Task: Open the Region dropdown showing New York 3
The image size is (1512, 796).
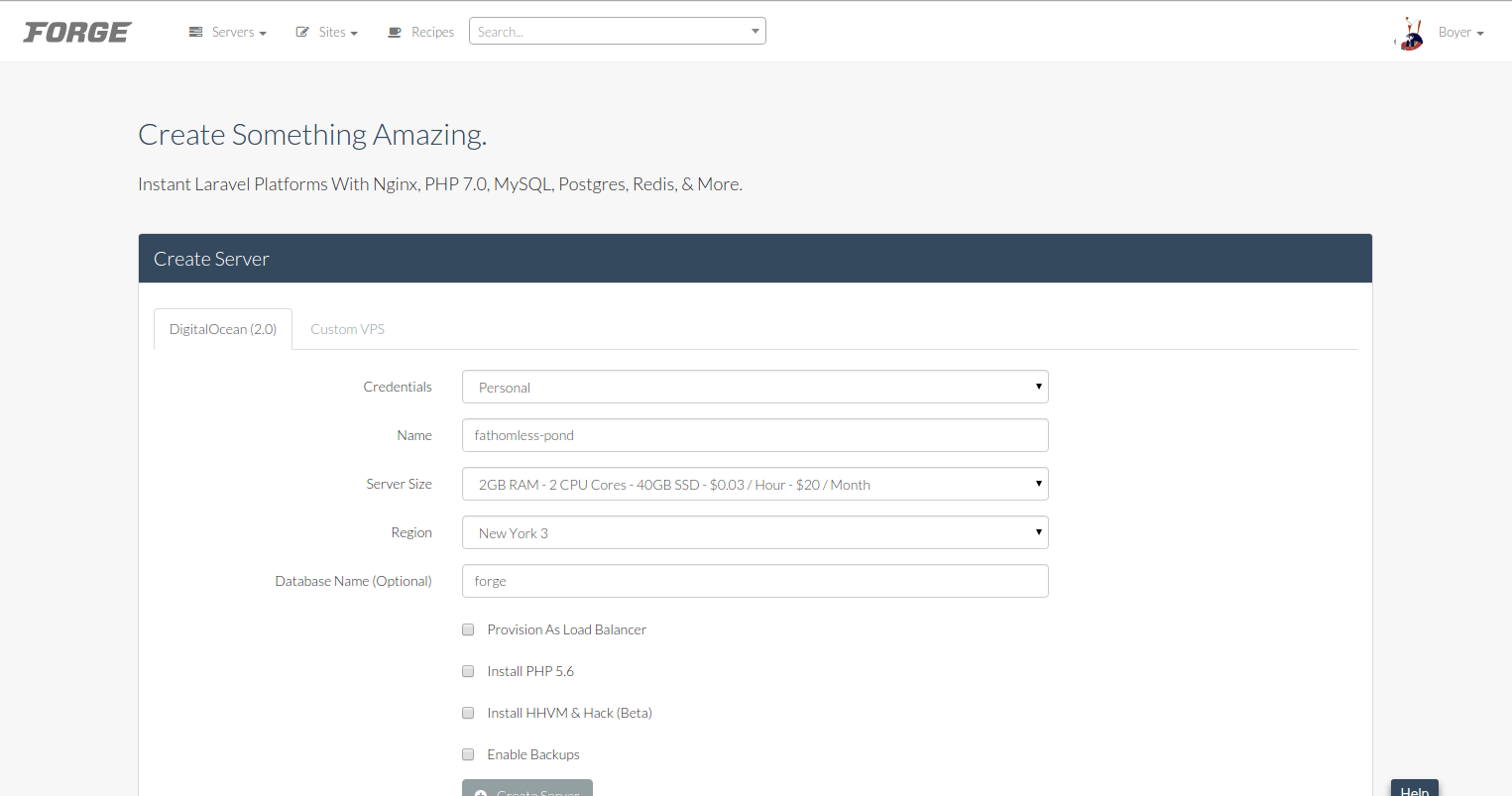Action: [x=756, y=532]
